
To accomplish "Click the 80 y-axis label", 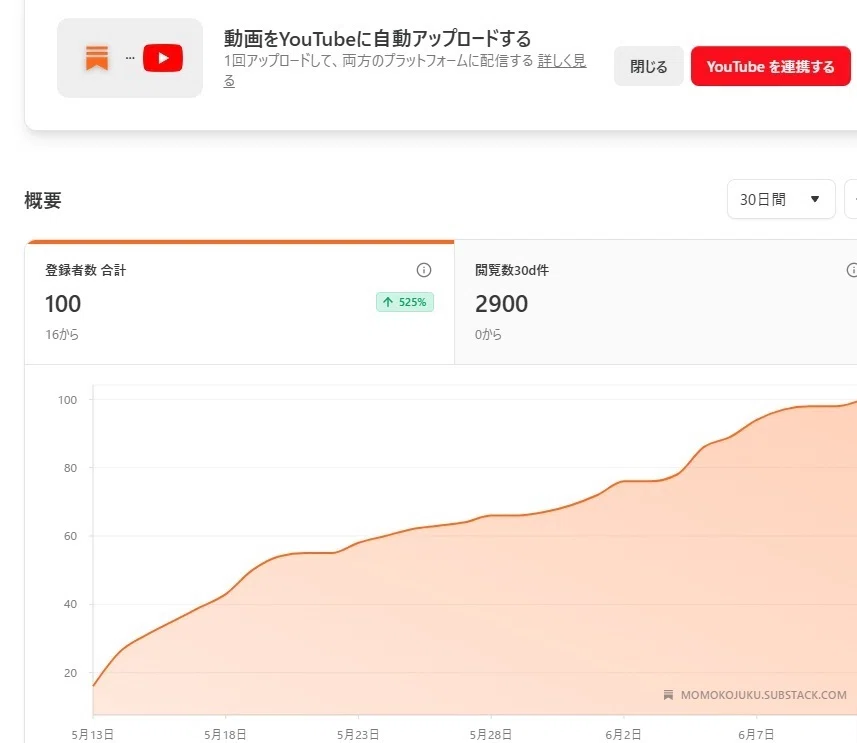I will (x=71, y=468).
